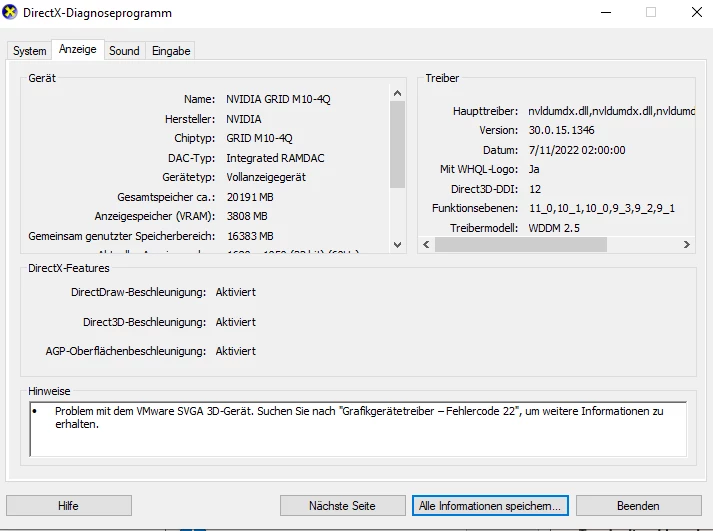Click device name NVIDIA GRID M10-4Q

tap(278, 99)
